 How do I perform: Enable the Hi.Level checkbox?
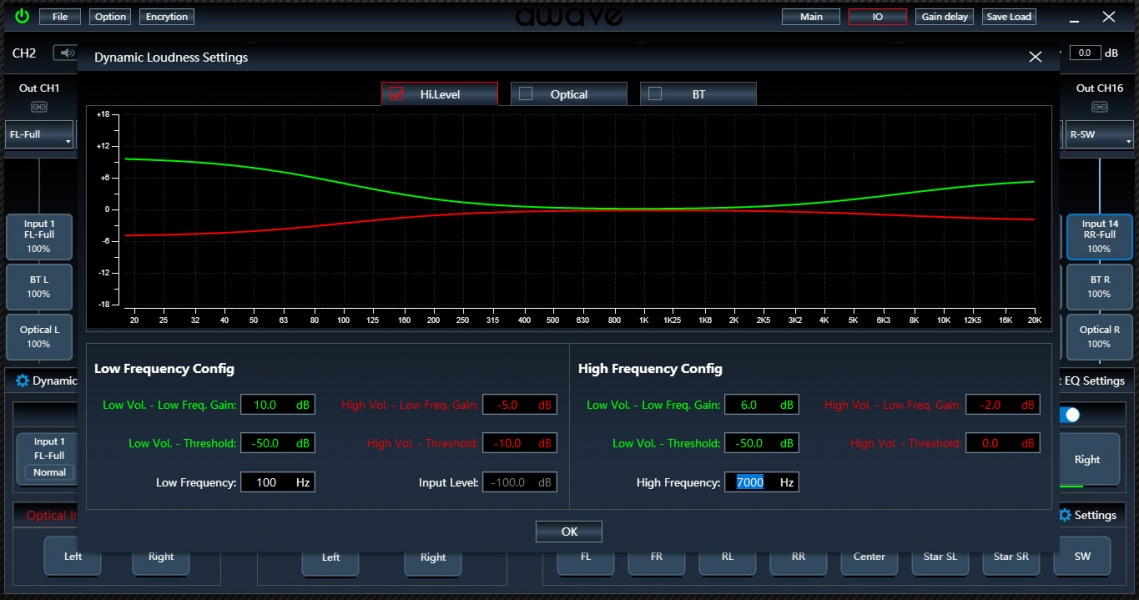(397, 94)
